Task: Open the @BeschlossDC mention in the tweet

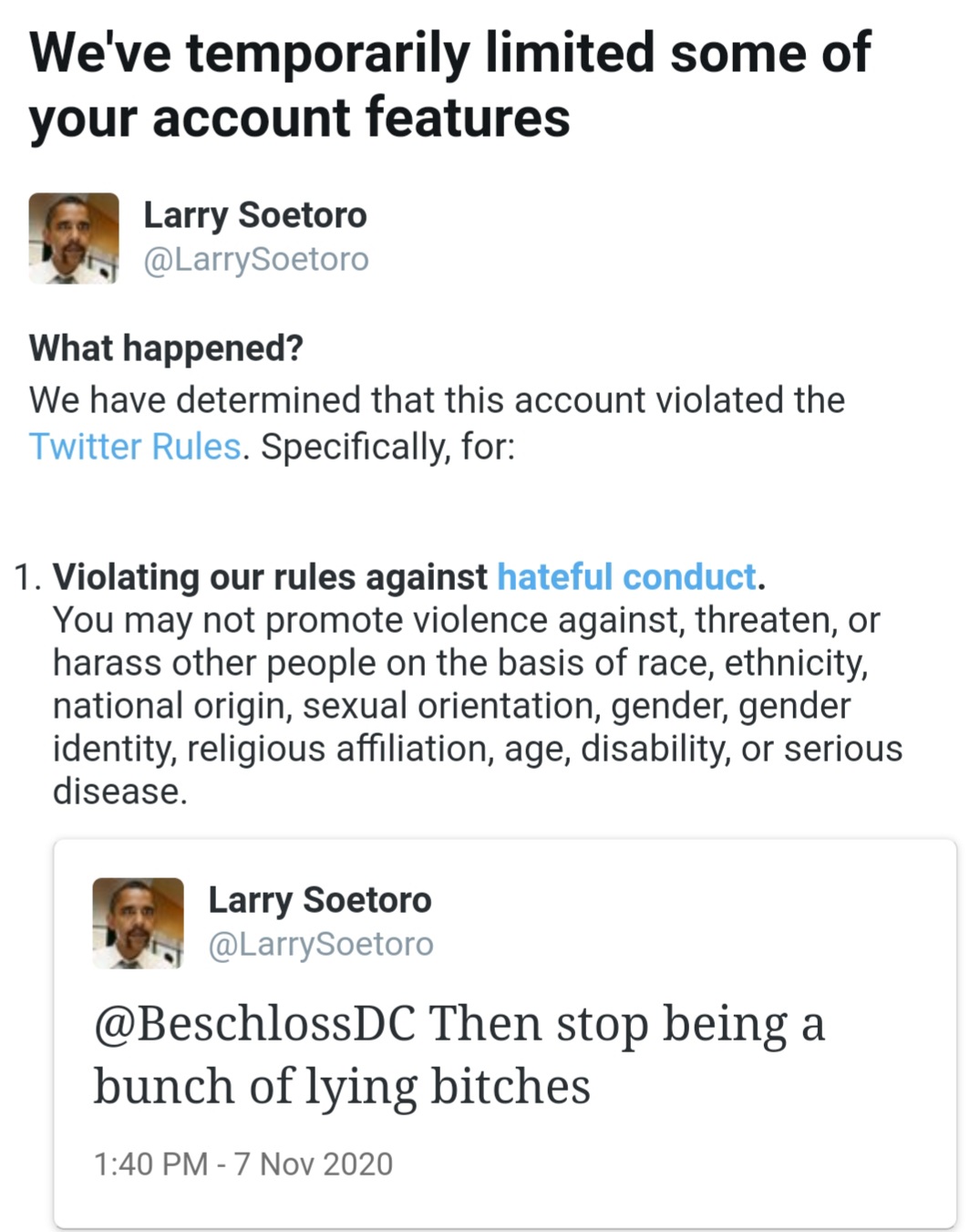Action: coord(254,1024)
